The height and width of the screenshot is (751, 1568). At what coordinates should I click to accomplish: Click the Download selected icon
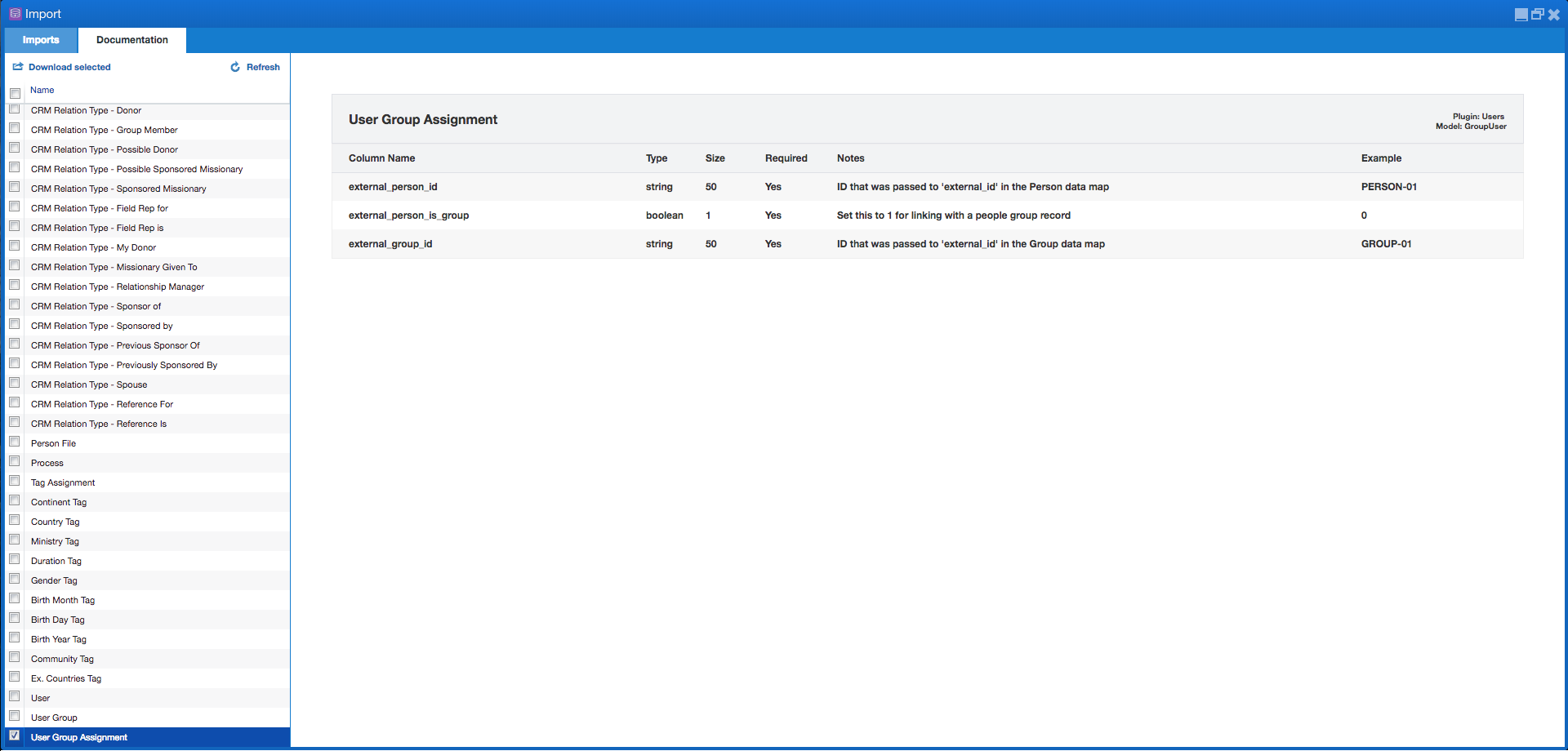pyautogui.click(x=18, y=67)
